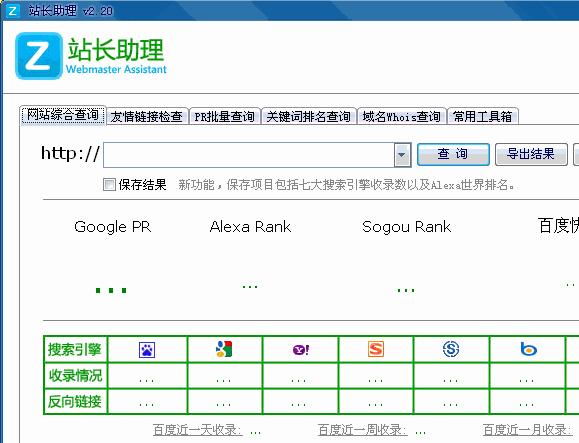
Task: Click the 导出结果 button
Action: pos(531,154)
